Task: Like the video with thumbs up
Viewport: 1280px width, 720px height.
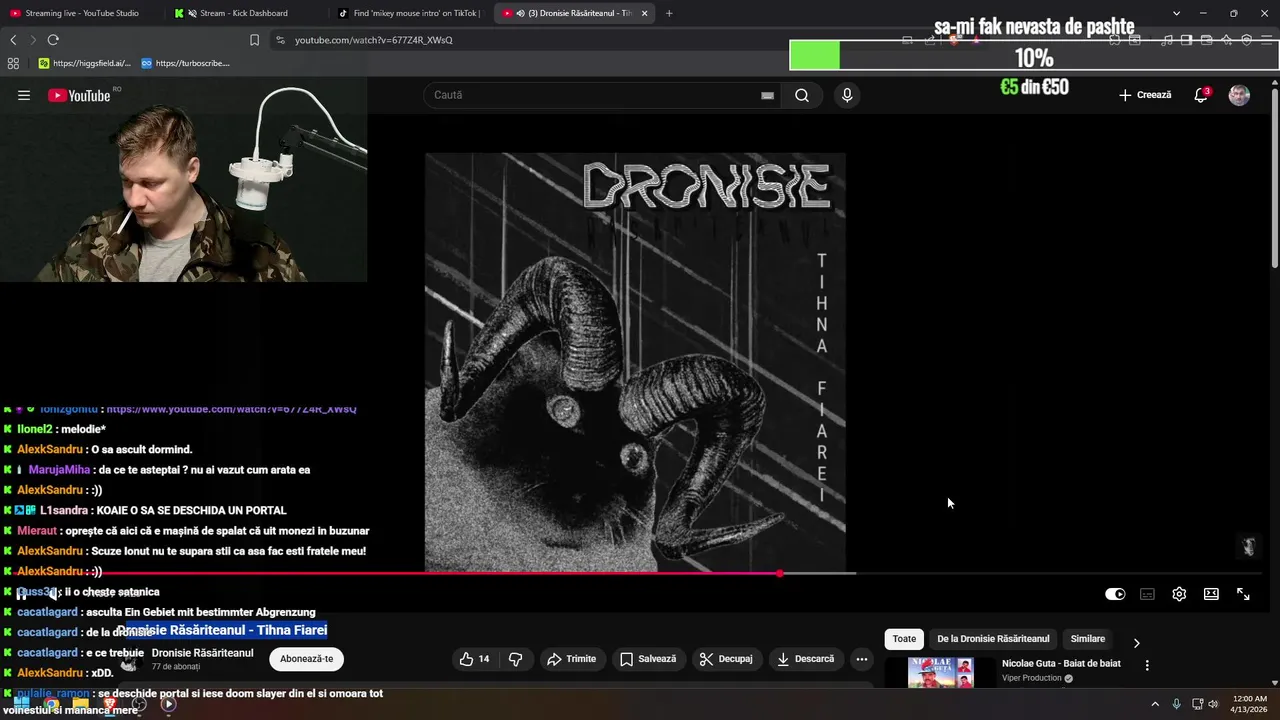Action: (x=475, y=659)
